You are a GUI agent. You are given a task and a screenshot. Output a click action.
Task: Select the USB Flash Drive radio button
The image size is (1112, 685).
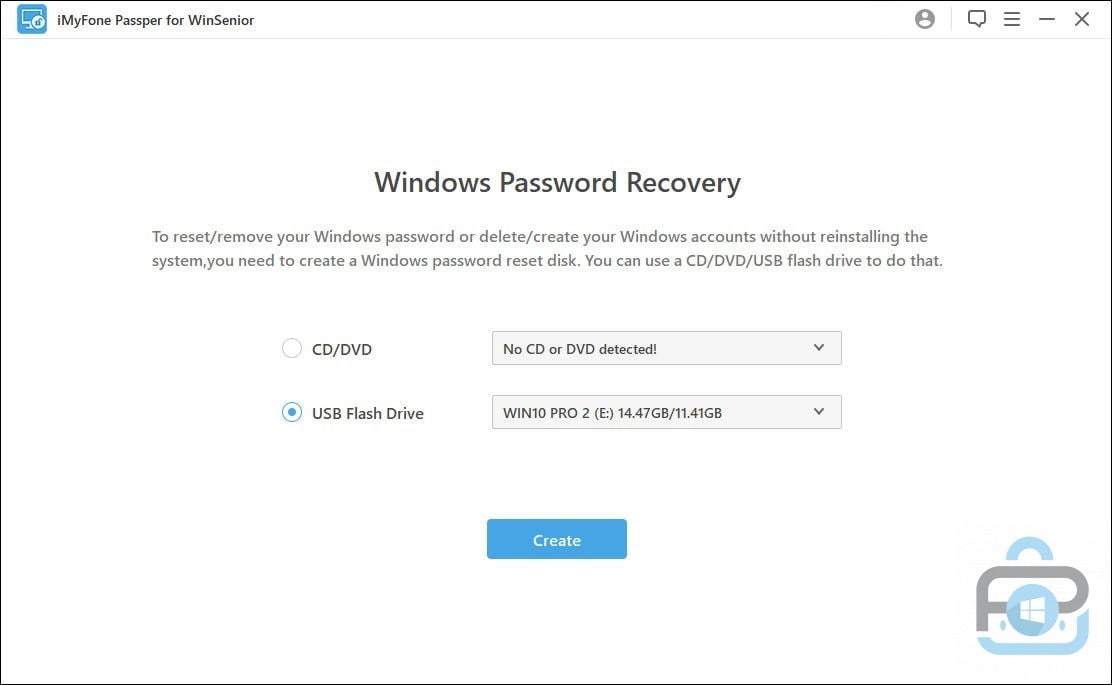(291, 412)
